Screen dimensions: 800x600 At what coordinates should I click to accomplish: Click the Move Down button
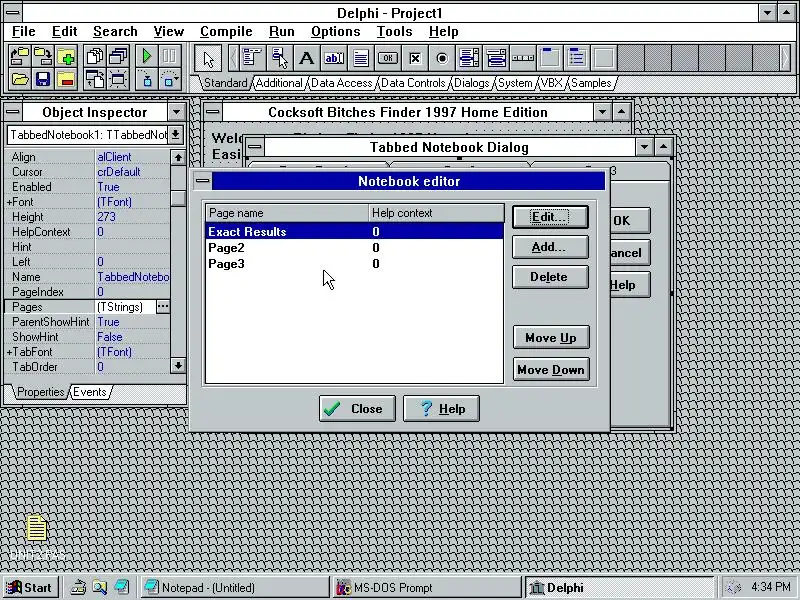(x=551, y=369)
